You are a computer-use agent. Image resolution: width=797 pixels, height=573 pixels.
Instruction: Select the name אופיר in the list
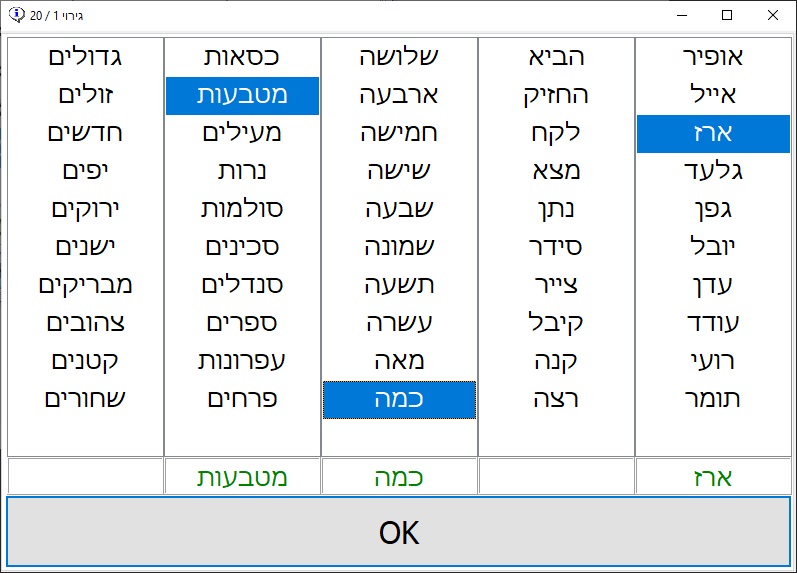tap(713, 57)
